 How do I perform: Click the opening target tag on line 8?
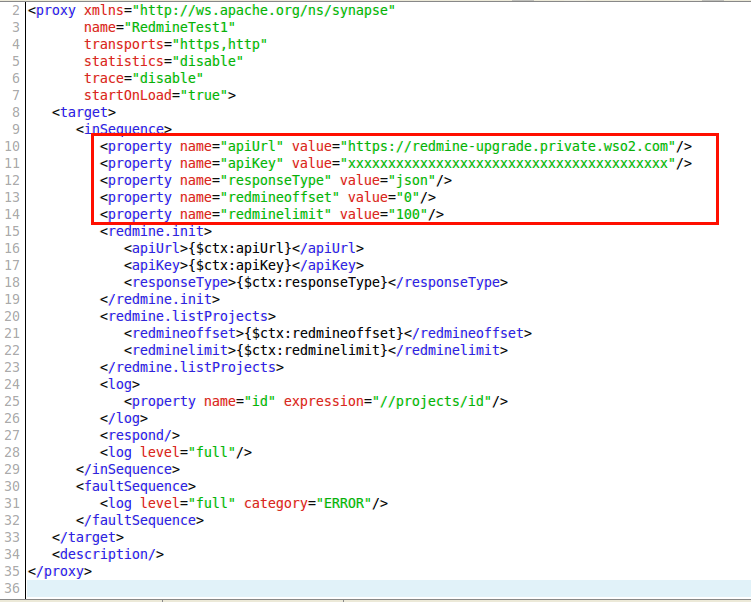(84, 112)
